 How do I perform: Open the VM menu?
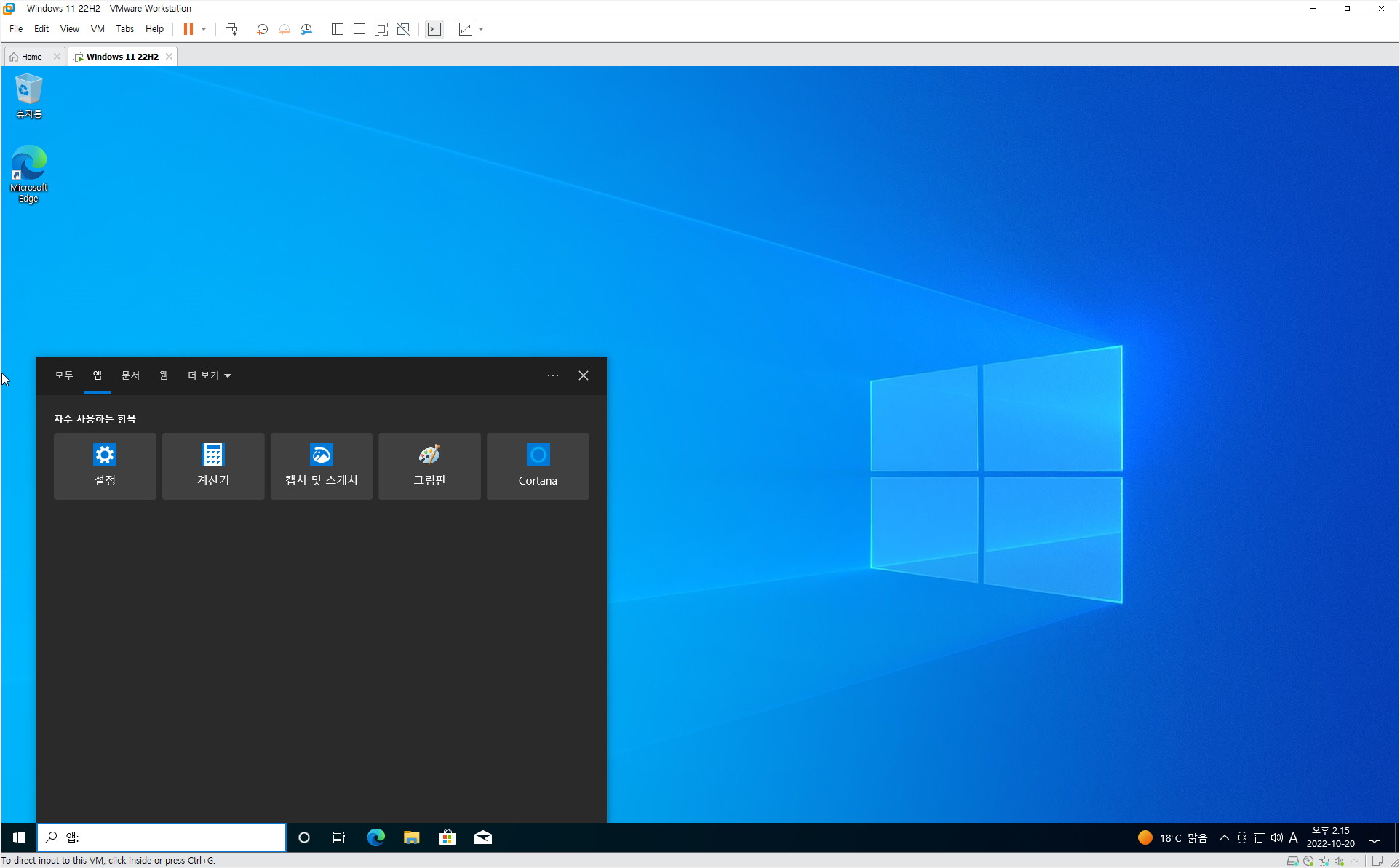pyautogui.click(x=98, y=29)
